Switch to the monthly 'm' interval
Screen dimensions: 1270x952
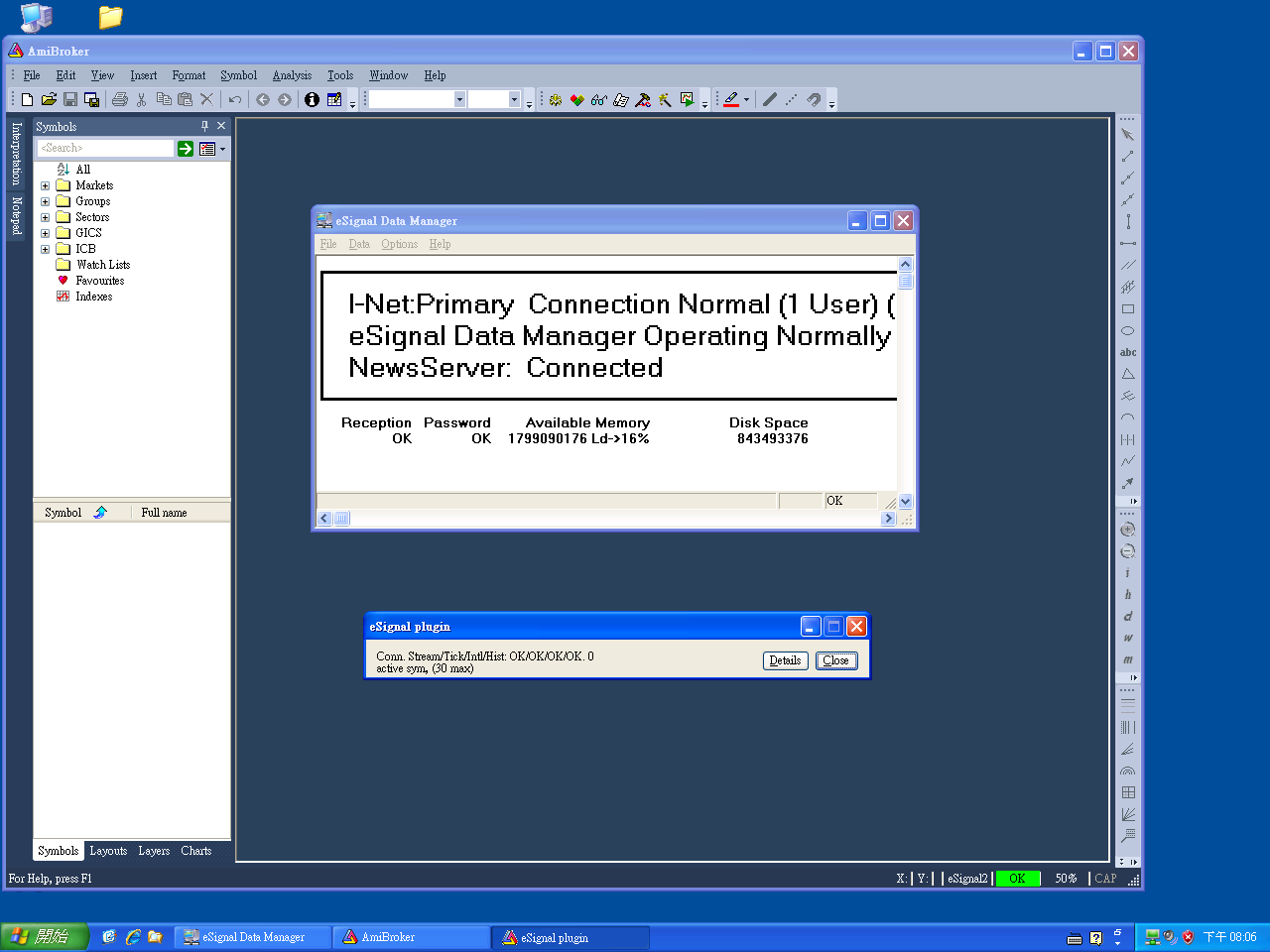[1128, 660]
